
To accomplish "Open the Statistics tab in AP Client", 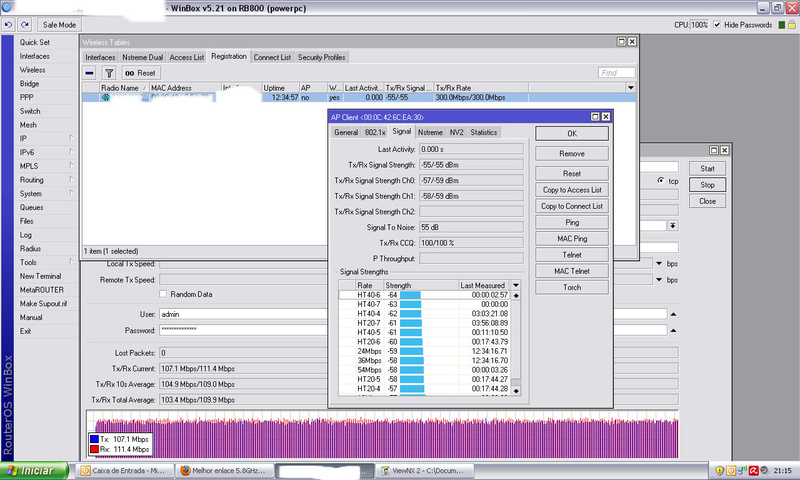I will click(x=483, y=132).
